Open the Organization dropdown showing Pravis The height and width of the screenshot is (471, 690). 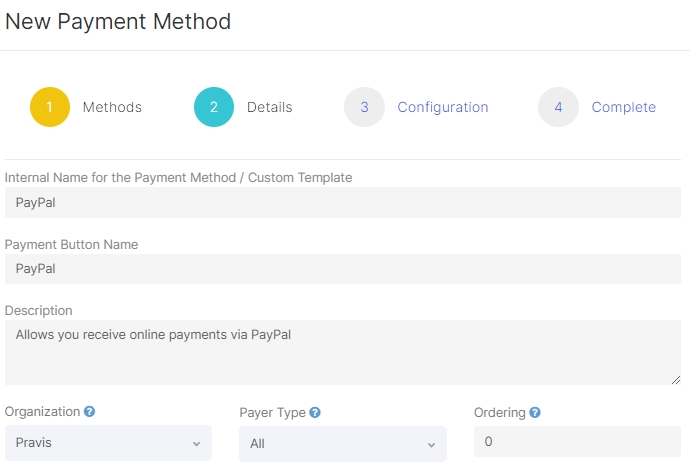(108, 443)
